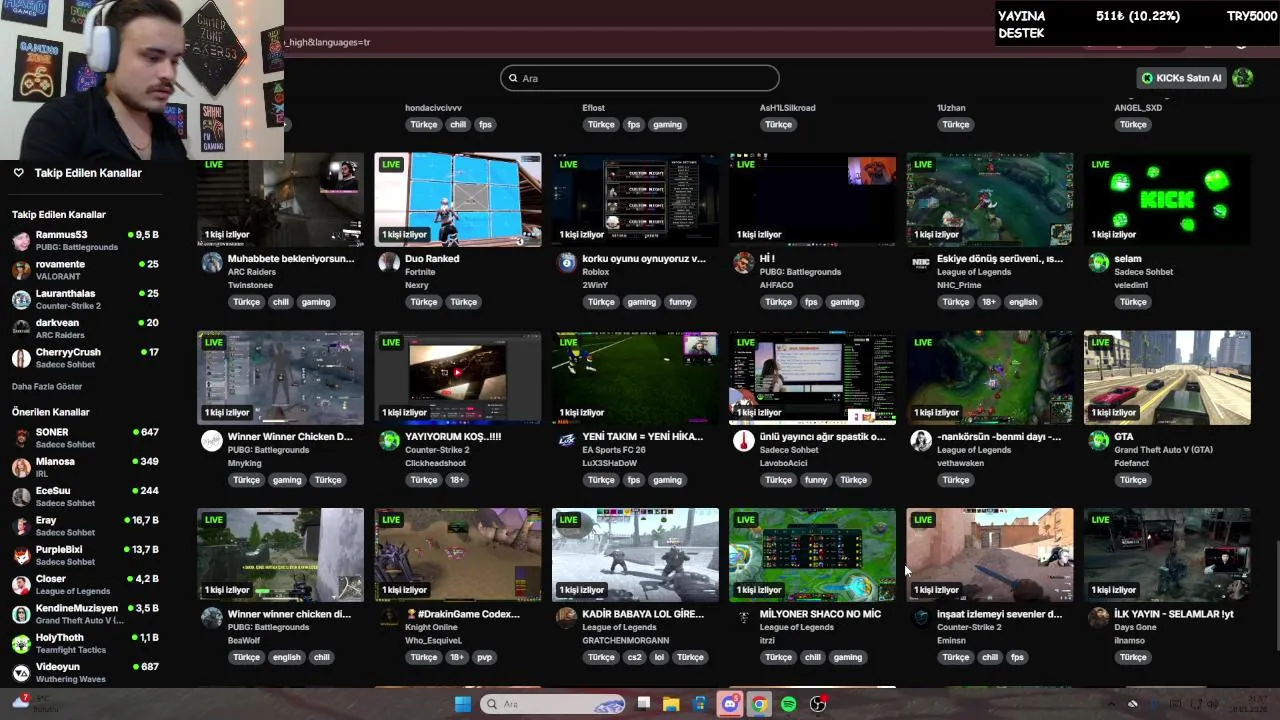Image resolution: width=1280 pixels, height=720 pixels.
Task: Click ilnamso's avatar on Days Gone stream
Action: tap(1099, 618)
